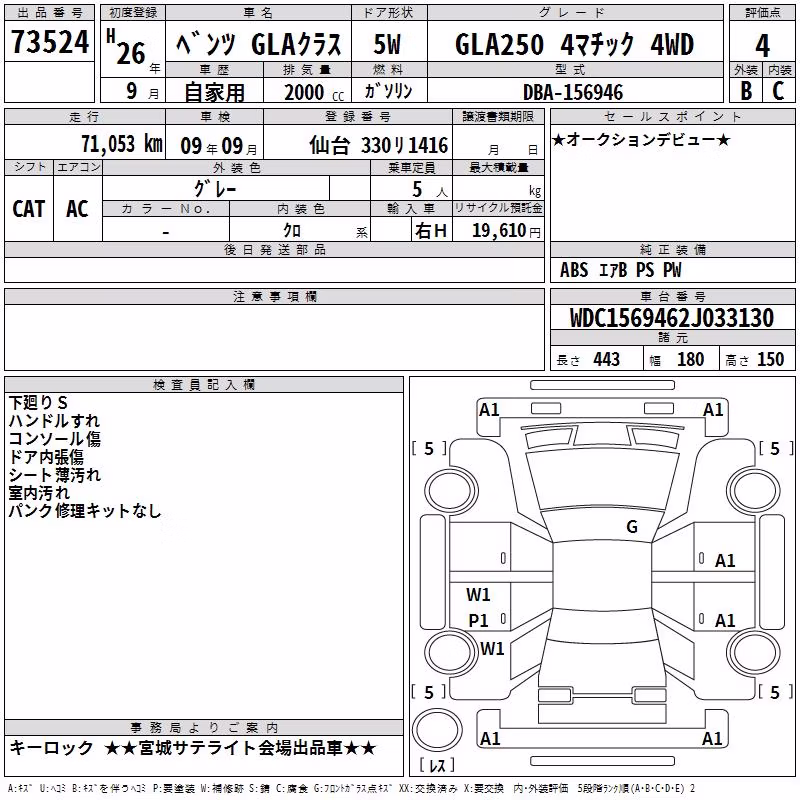Click inspector note 室内汚れ

(x=39, y=493)
